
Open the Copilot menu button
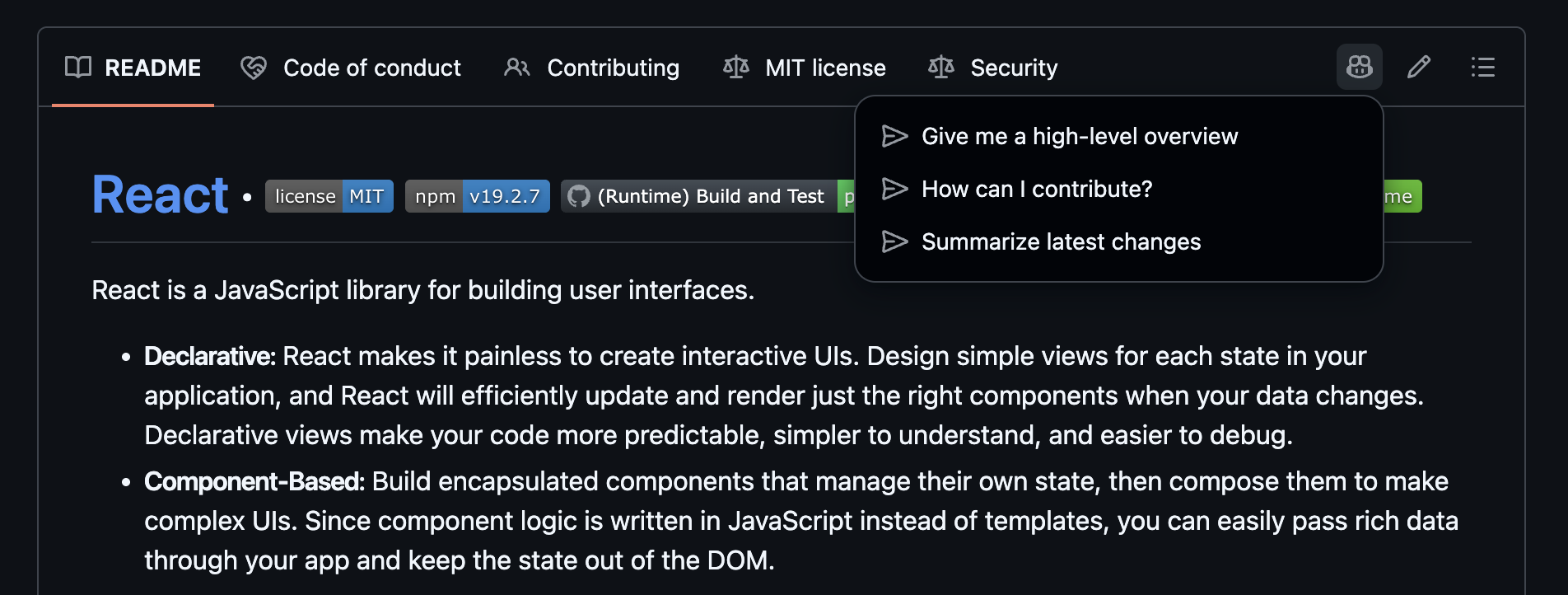pyautogui.click(x=1359, y=67)
